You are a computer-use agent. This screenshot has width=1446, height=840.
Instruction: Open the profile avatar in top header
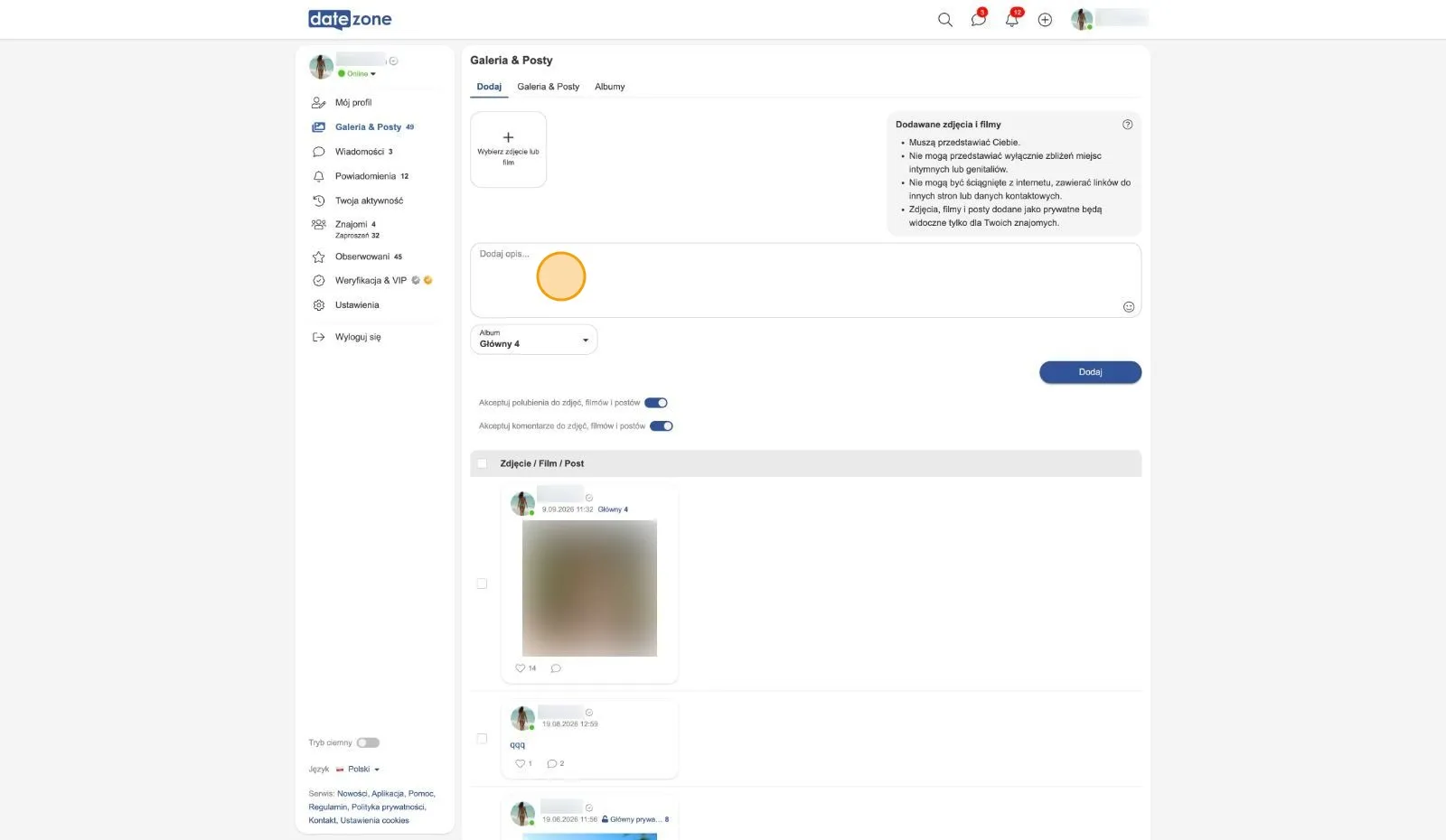pos(1082,19)
